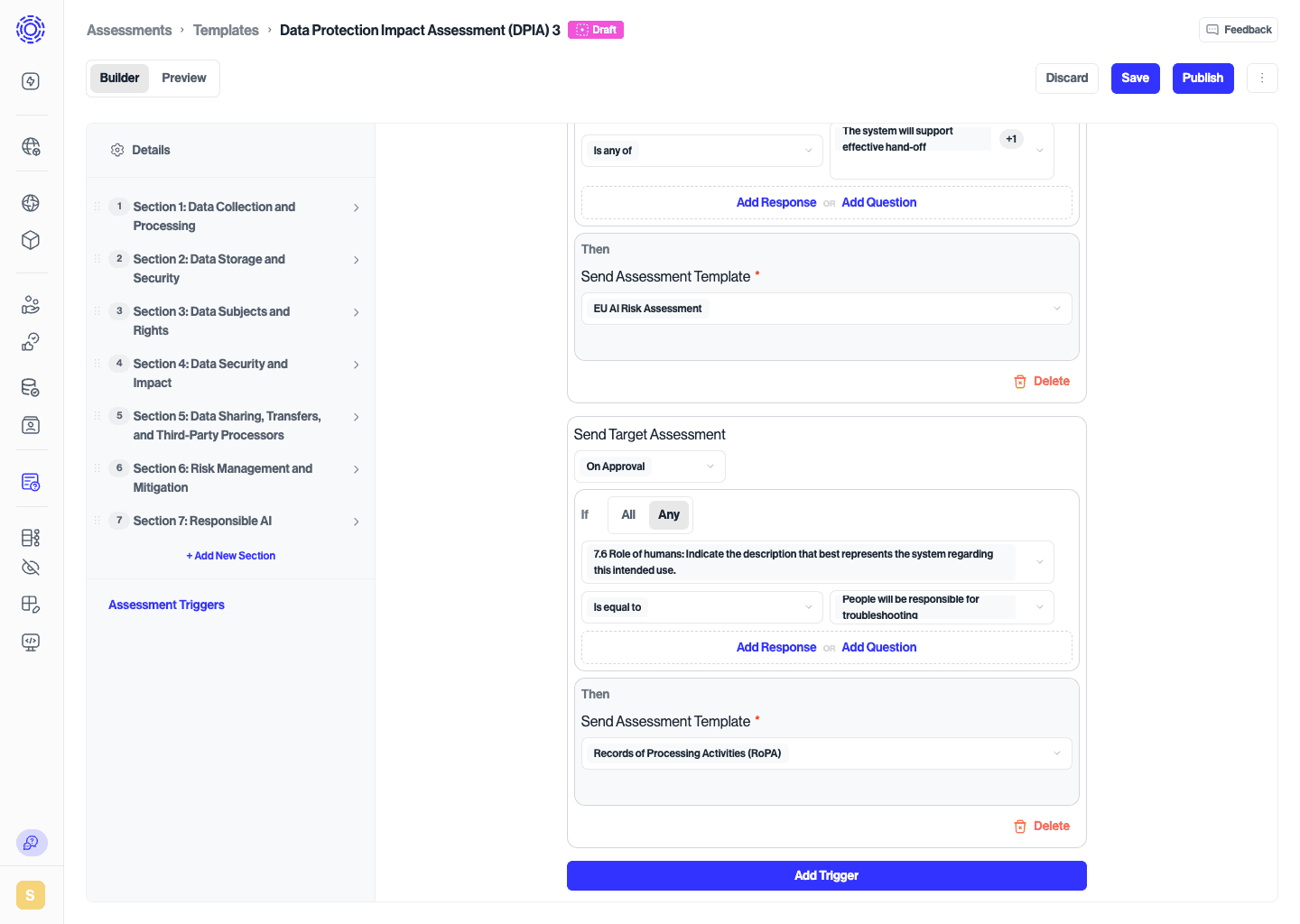Open the 'Is equal to' operator dropdown

pos(701,607)
